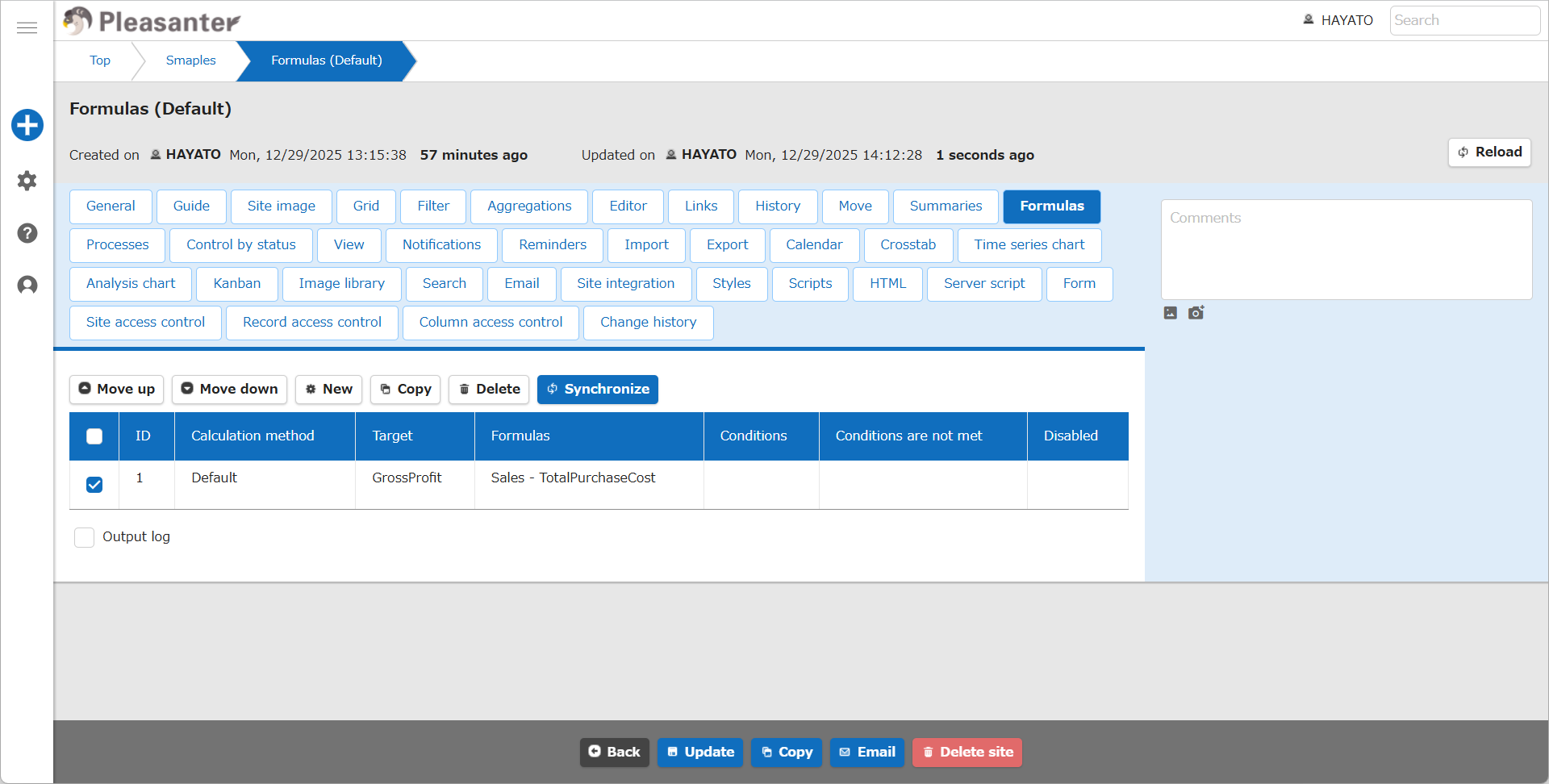Click the camera icon below Comments
The width and height of the screenshot is (1549, 784).
1196,312
